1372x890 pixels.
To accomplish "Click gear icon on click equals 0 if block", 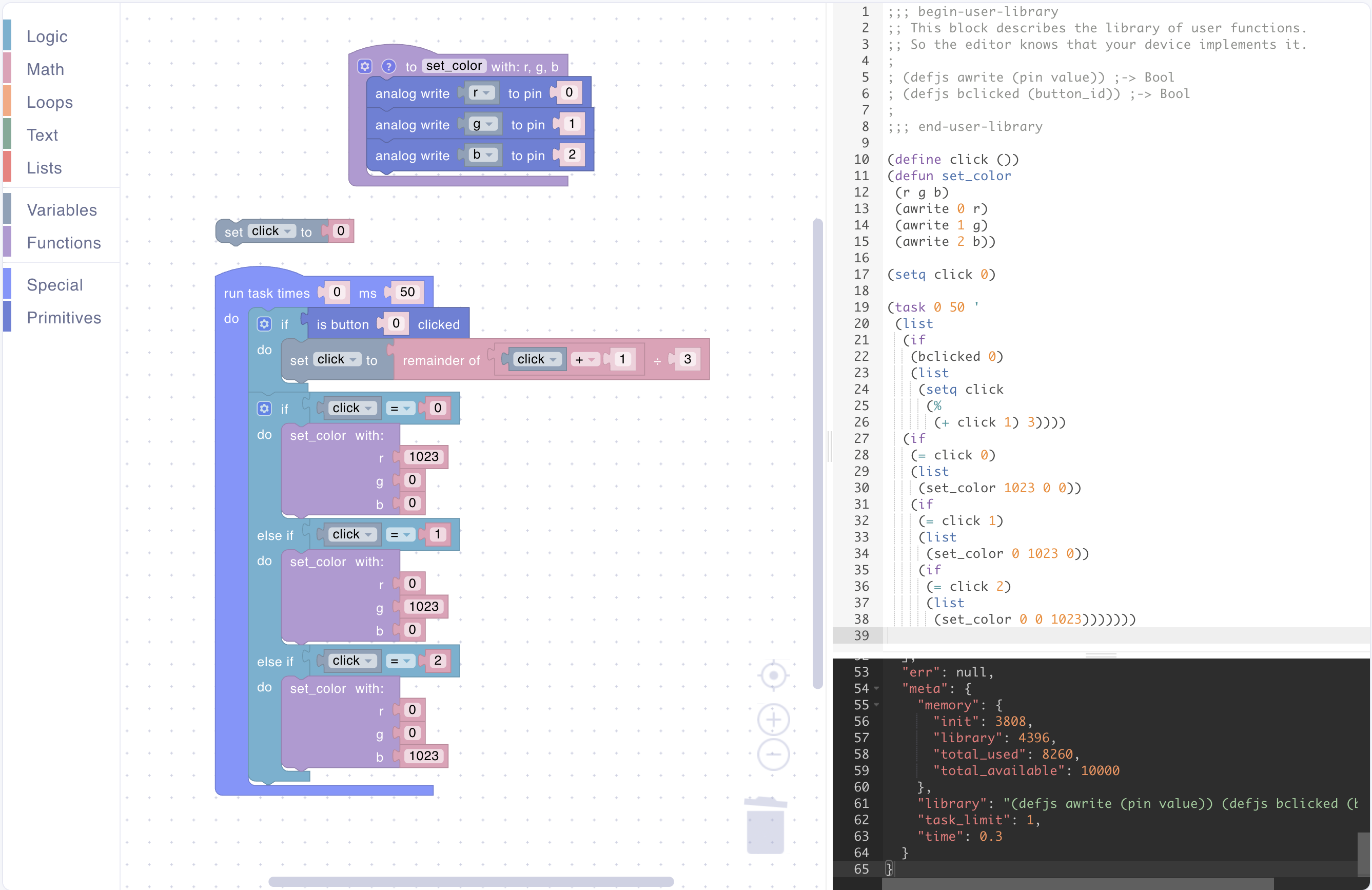I will pyautogui.click(x=264, y=409).
